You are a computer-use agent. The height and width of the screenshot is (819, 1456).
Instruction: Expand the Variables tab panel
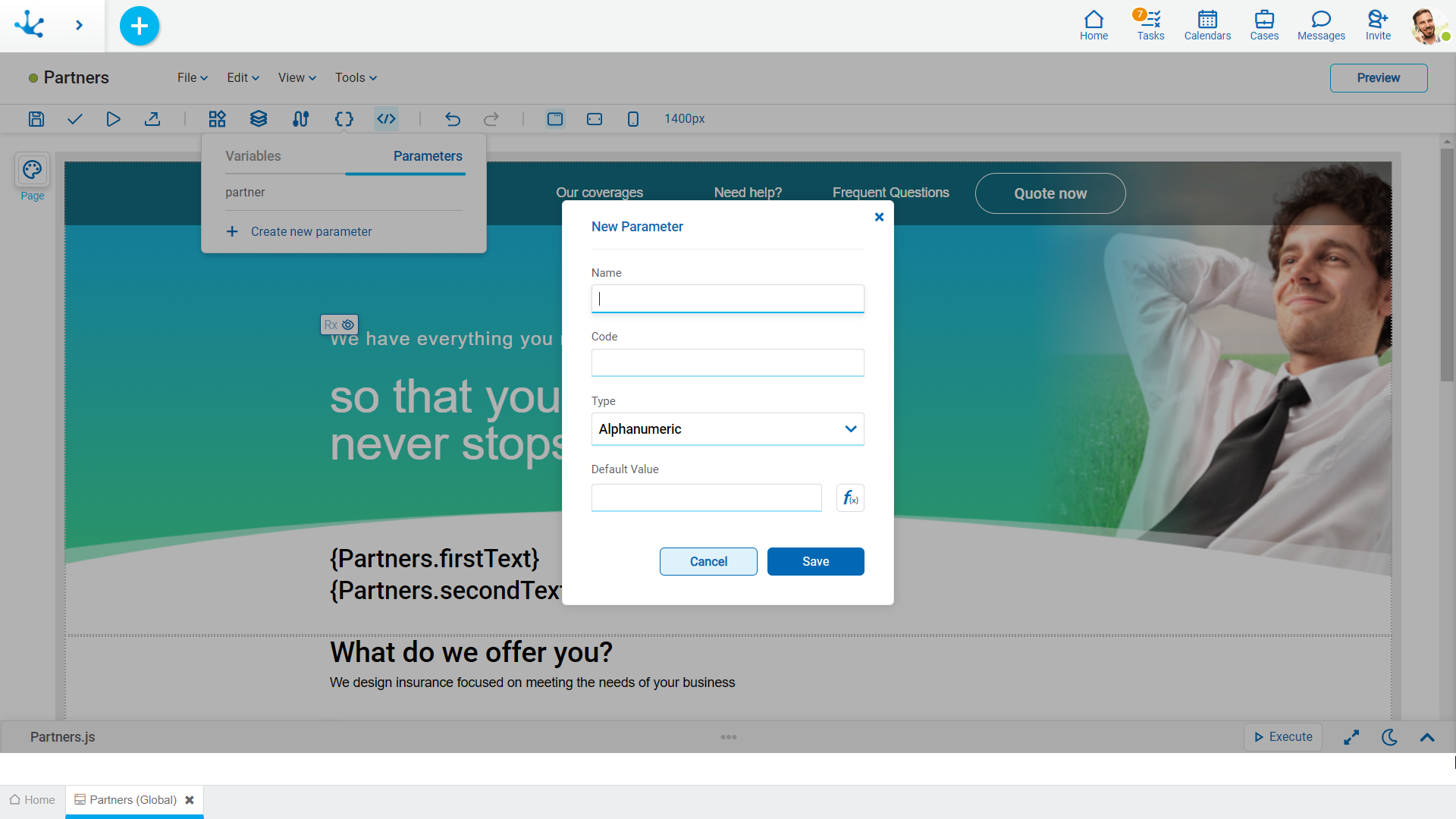pos(252,155)
